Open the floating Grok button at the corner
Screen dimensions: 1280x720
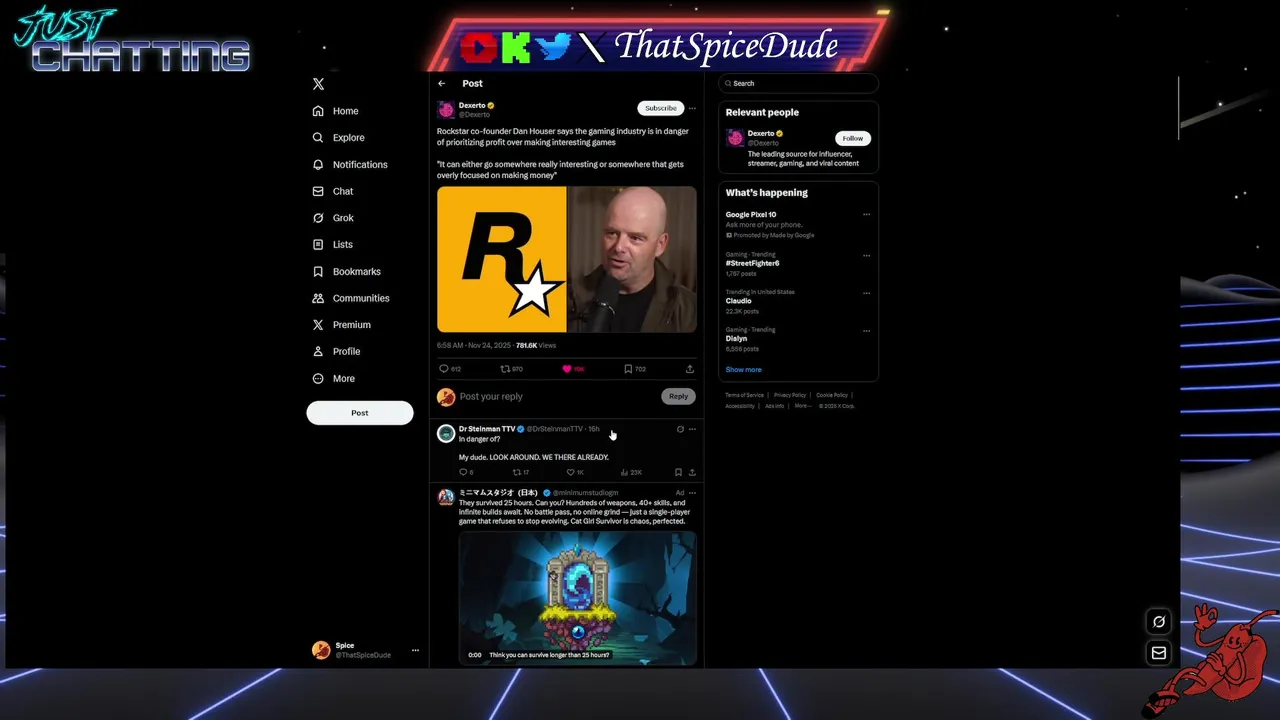pos(1159,622)
